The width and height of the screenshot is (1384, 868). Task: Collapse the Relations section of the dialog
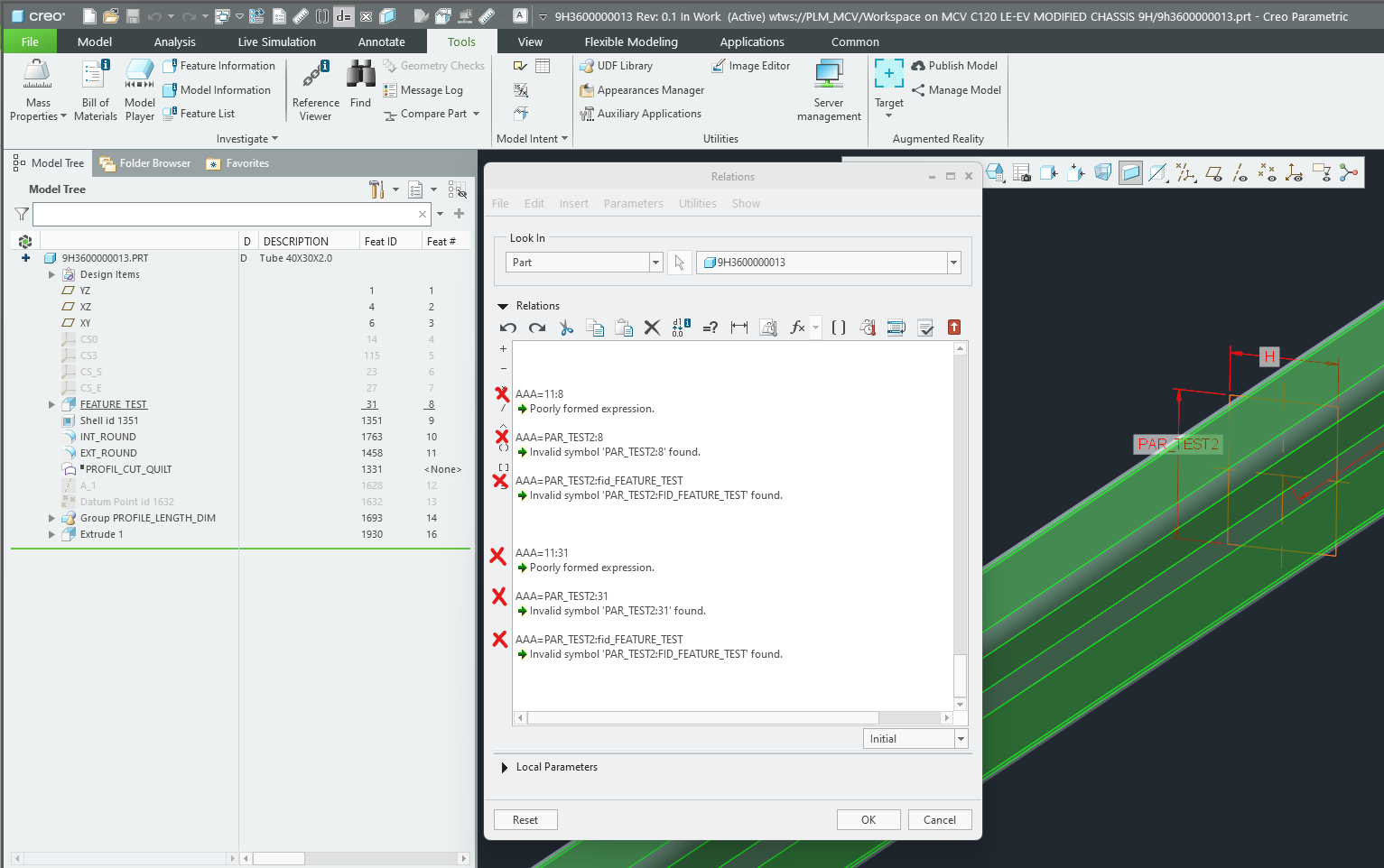(x=503, y=305)
